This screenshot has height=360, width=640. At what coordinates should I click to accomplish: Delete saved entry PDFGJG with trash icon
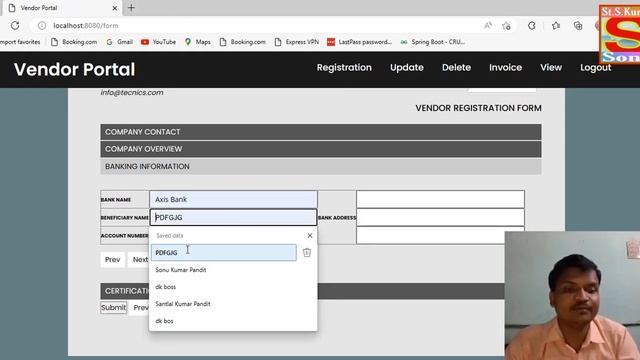click(x=307, y=253)
